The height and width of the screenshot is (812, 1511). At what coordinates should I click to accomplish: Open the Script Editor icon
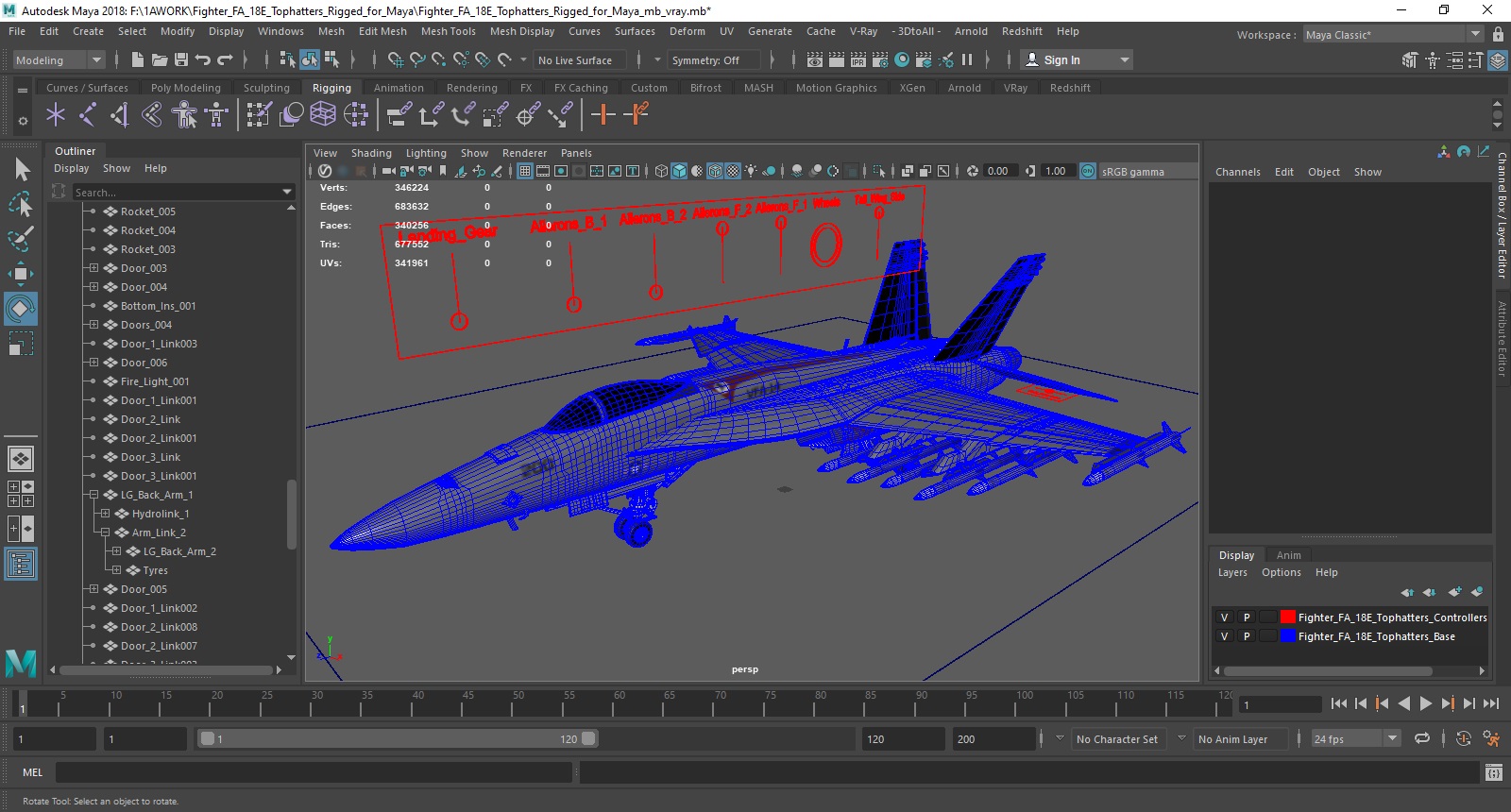(1493, 772)
